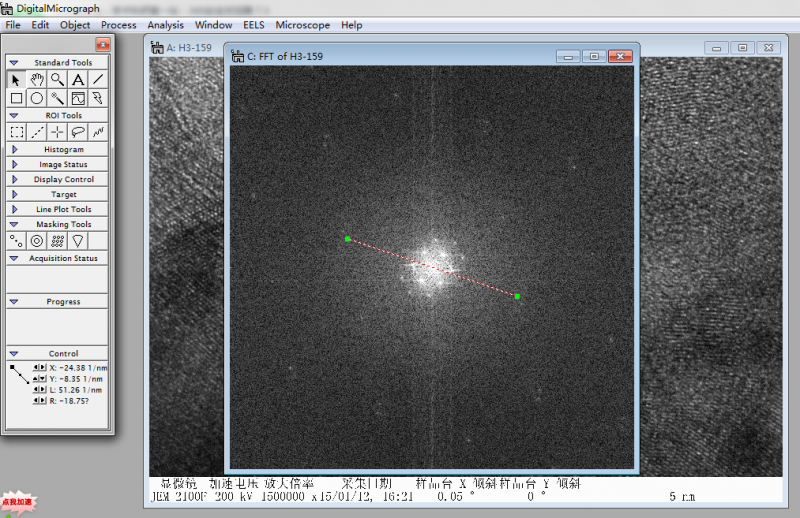Maximize the A: H3-159 image window
The image size is (800, 518).
742,48
